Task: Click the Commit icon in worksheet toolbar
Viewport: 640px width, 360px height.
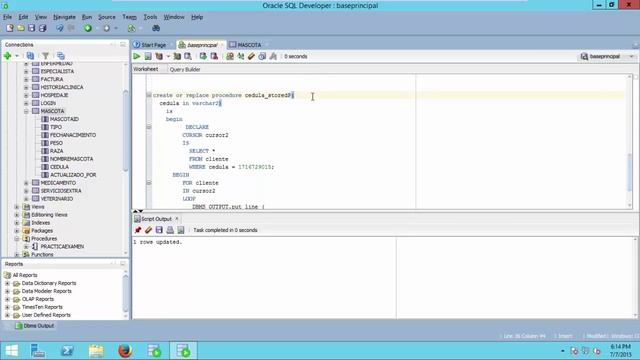Action: click(x=203, y=56)
